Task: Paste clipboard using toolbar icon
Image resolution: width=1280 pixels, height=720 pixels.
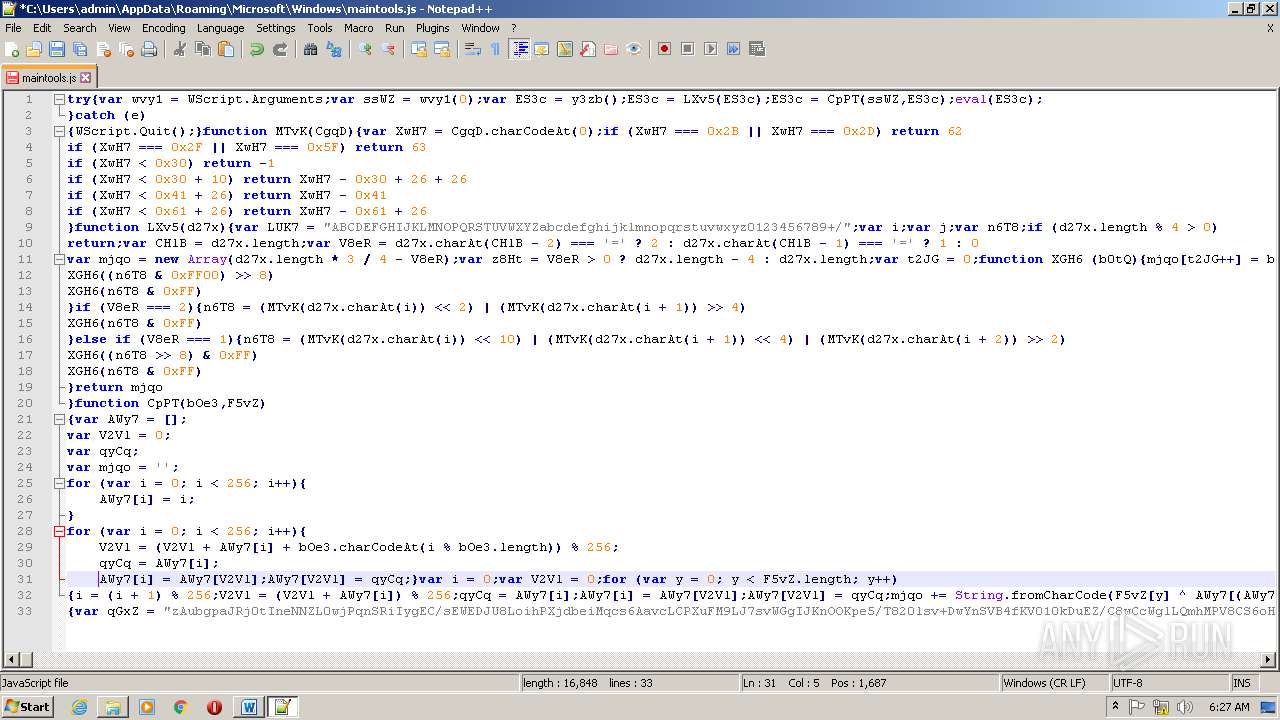Action: [226, 49]
